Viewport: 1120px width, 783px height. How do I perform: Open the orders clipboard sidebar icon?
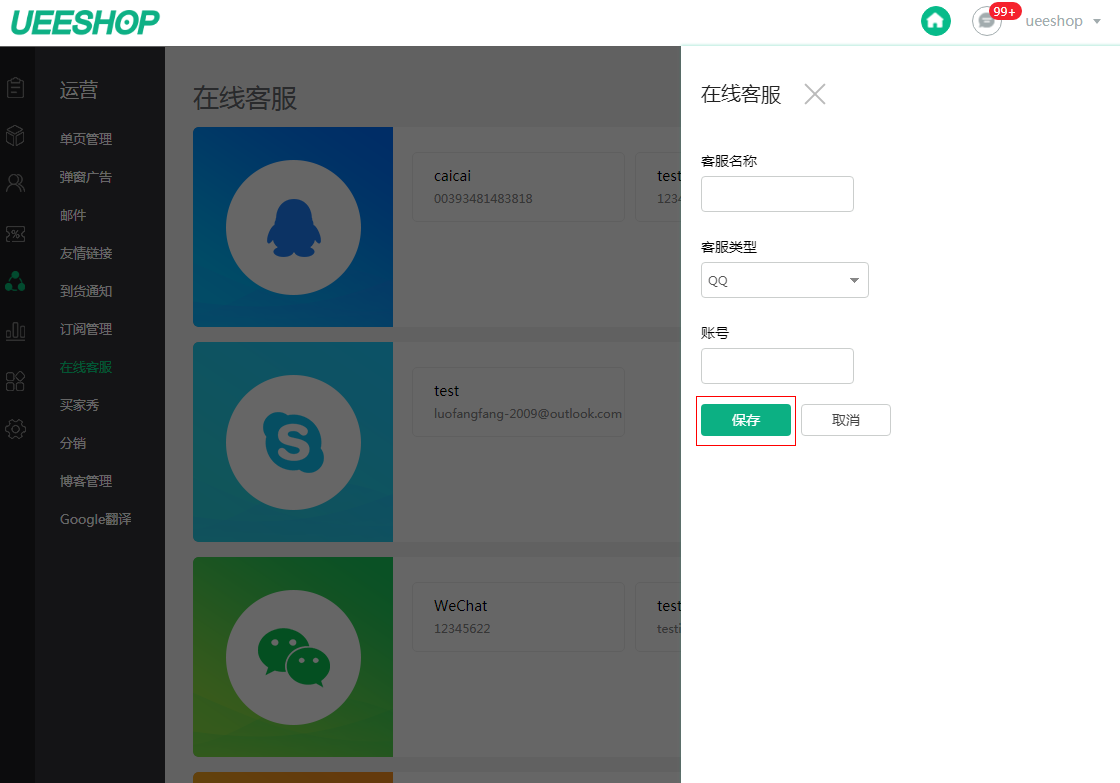[x=15, y=87]
